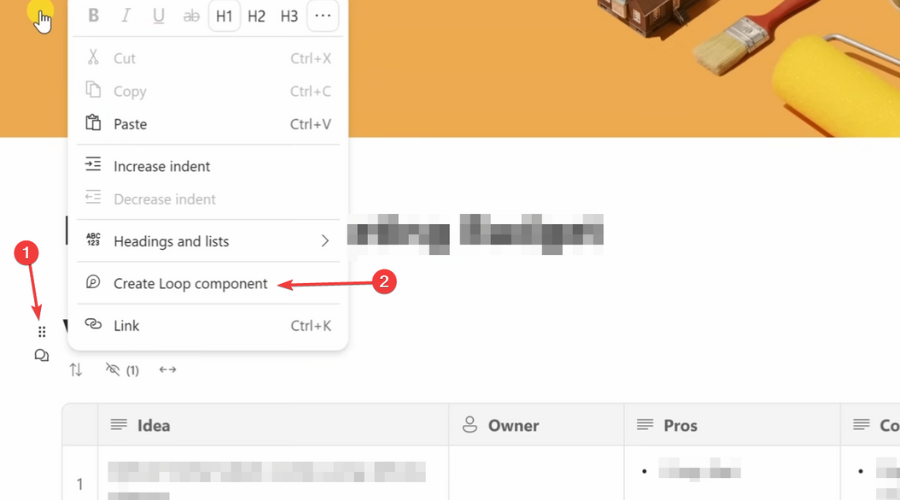Apply italic formatting
The height and width of the screenshot is (500, 900).
(x=126, y=15)
